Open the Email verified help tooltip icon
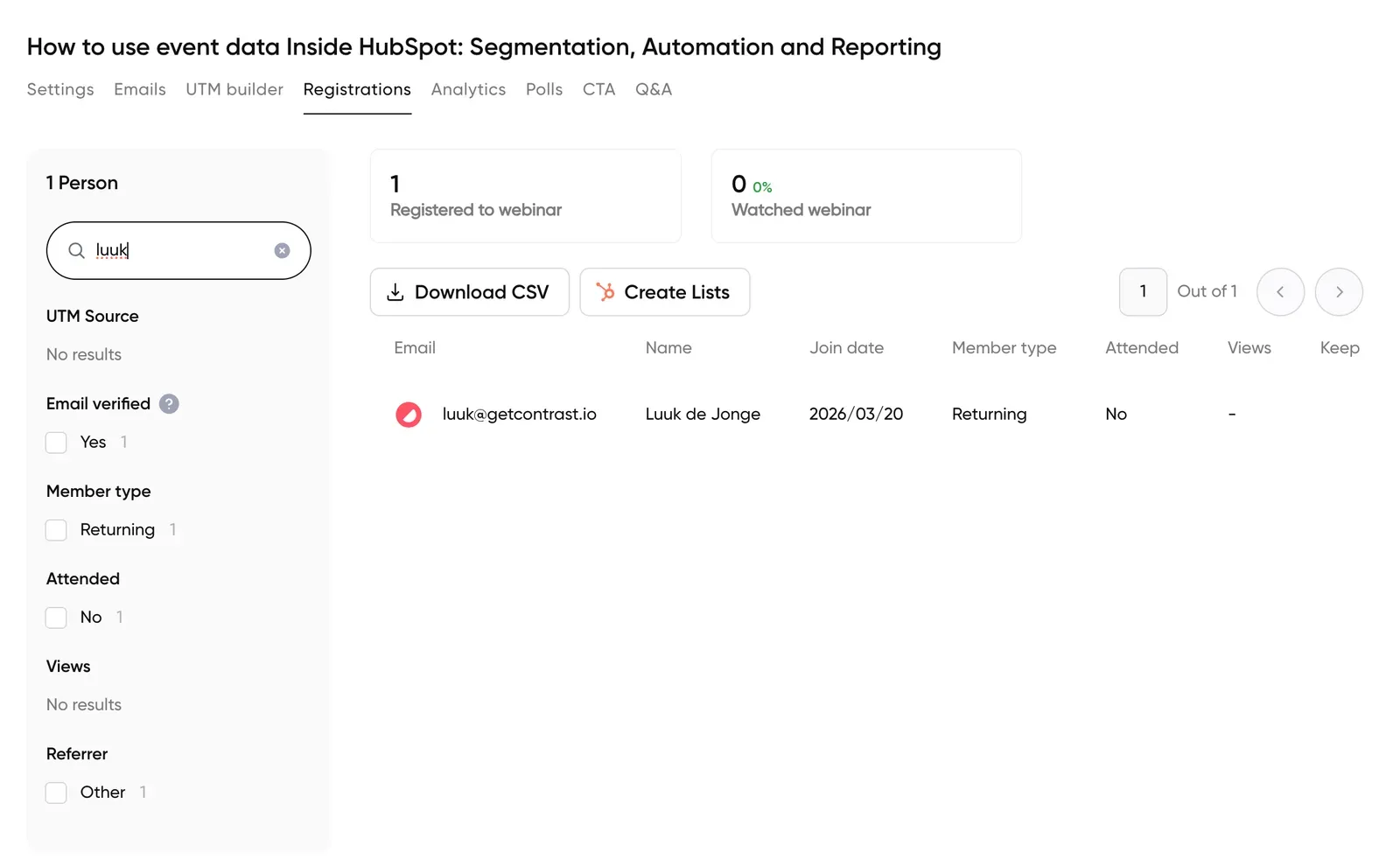Viewport: 1400px width, 866px height. coord(169,404)
